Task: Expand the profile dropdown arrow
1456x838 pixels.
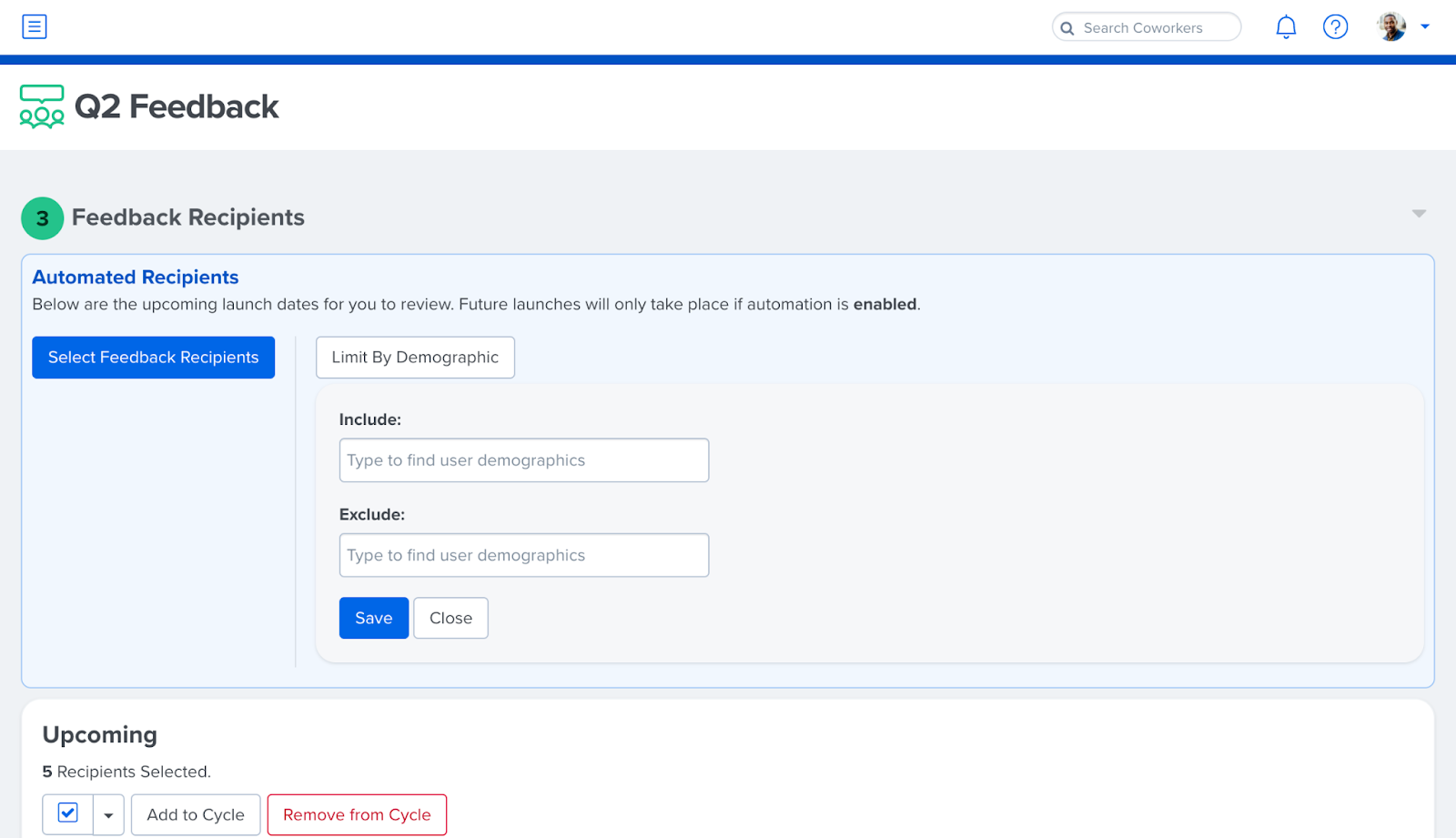Action: [x=1425, y=26]
